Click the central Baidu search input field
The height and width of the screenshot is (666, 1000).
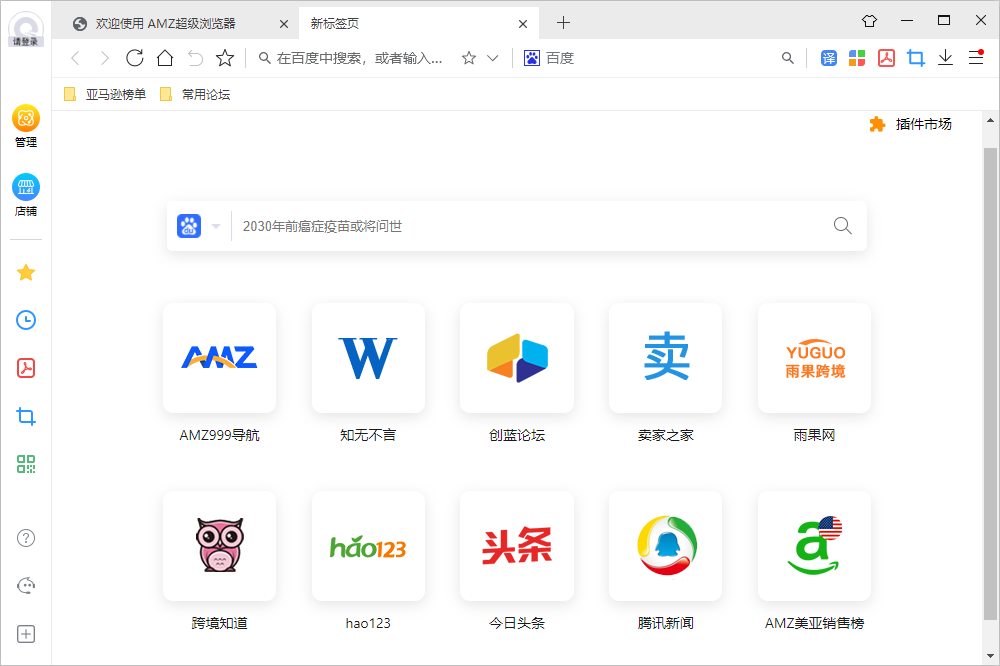click(x=530, y=226)
